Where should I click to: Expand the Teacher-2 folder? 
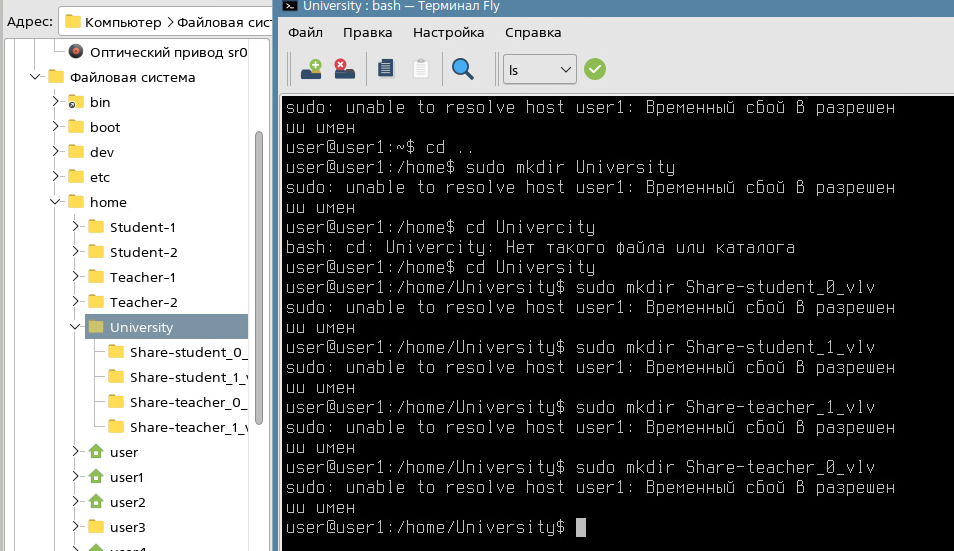75,302
